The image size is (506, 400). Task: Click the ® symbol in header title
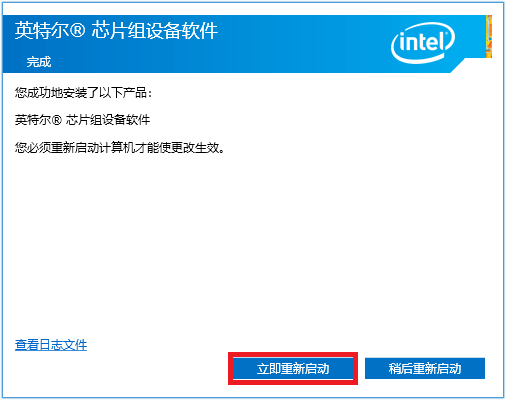point(78,31)
